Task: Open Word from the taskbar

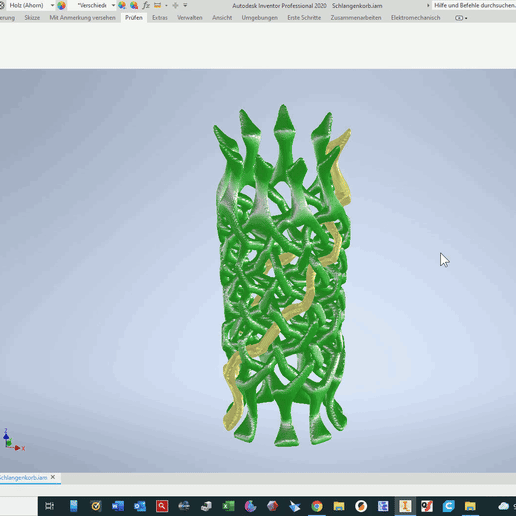Action: coord(118,506)
